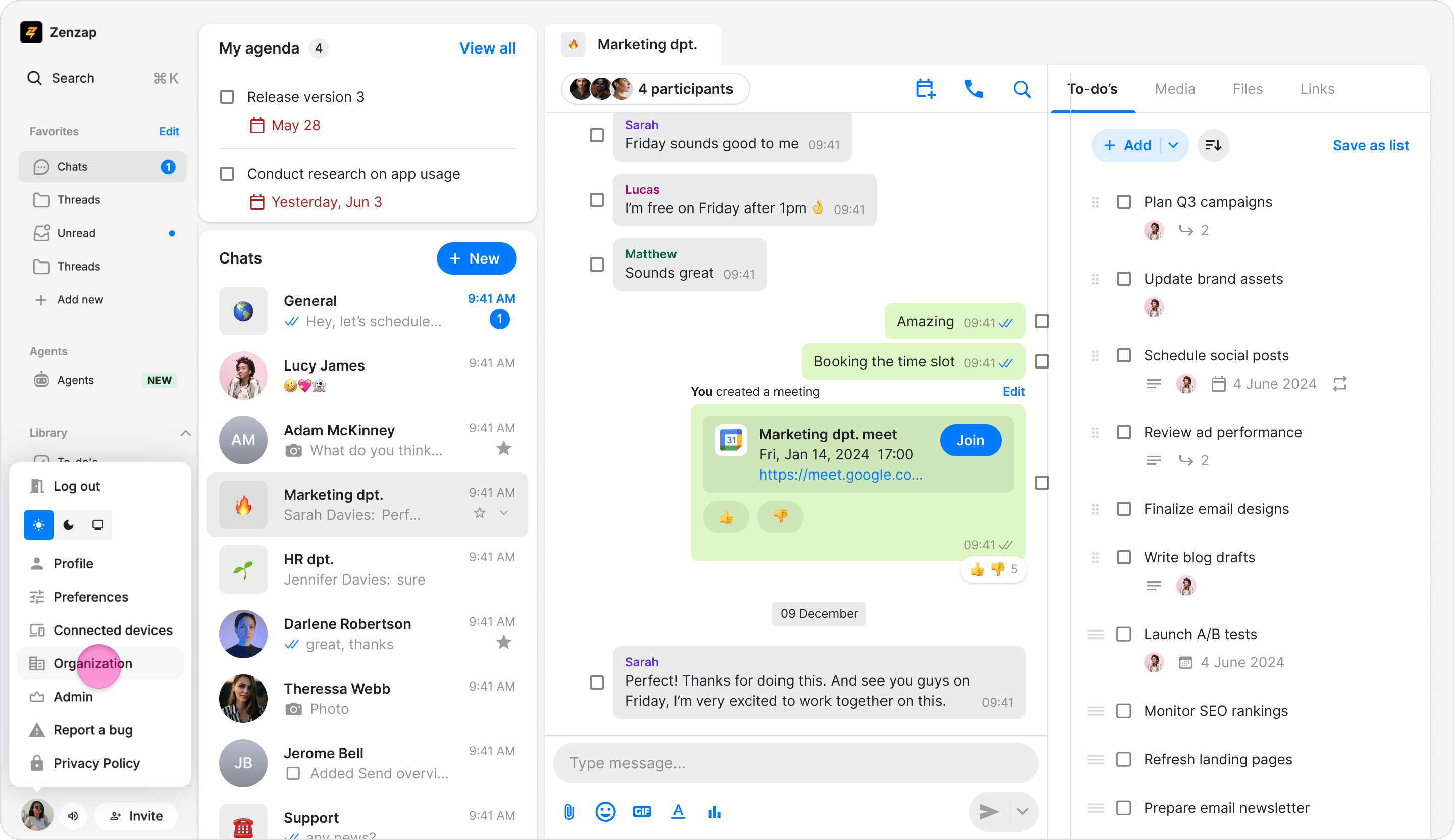Open Google Calendar icon in meeting card

(731, 440)
